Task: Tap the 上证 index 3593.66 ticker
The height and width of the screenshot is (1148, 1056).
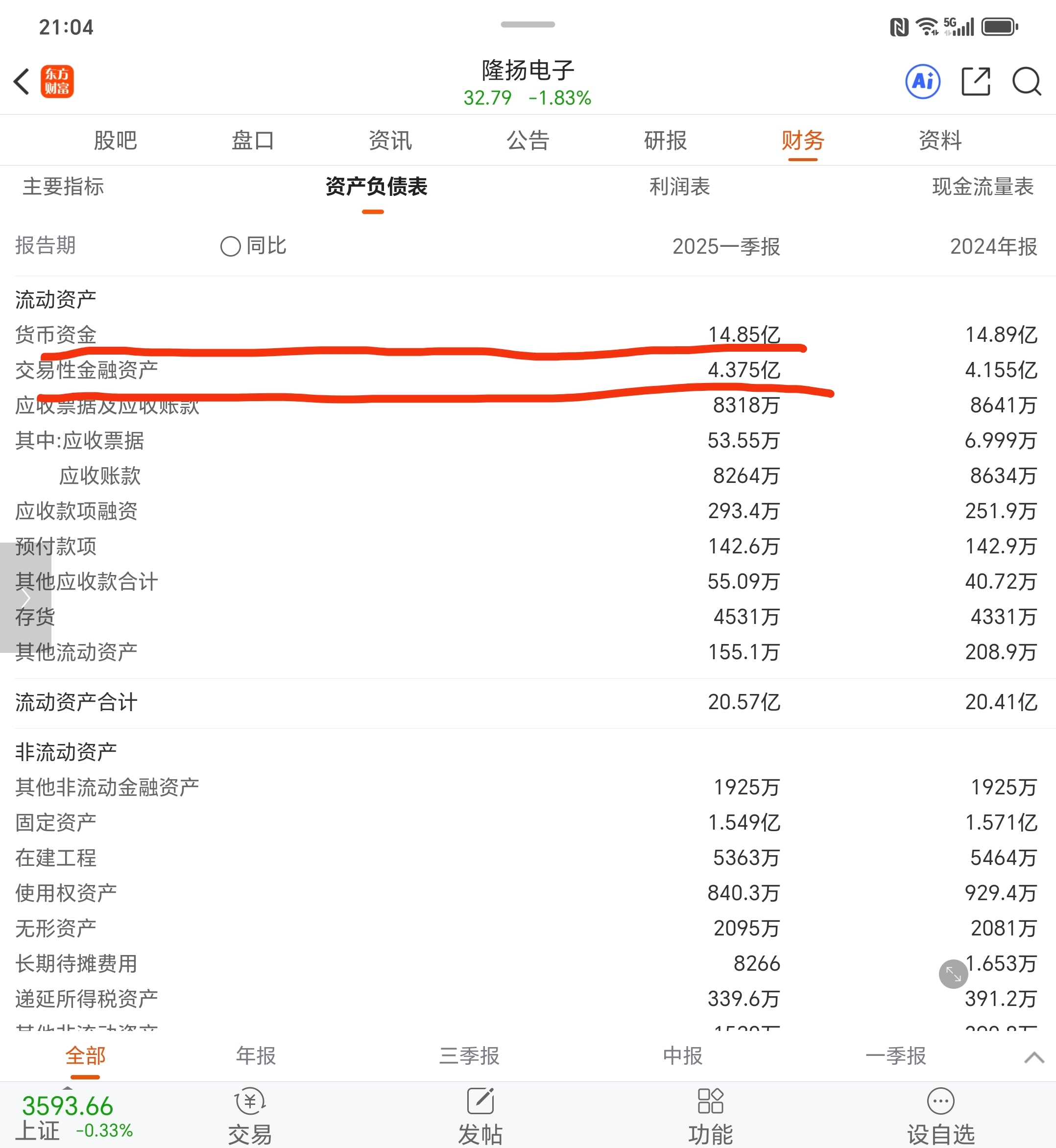Action: (x=74, y=1117)
